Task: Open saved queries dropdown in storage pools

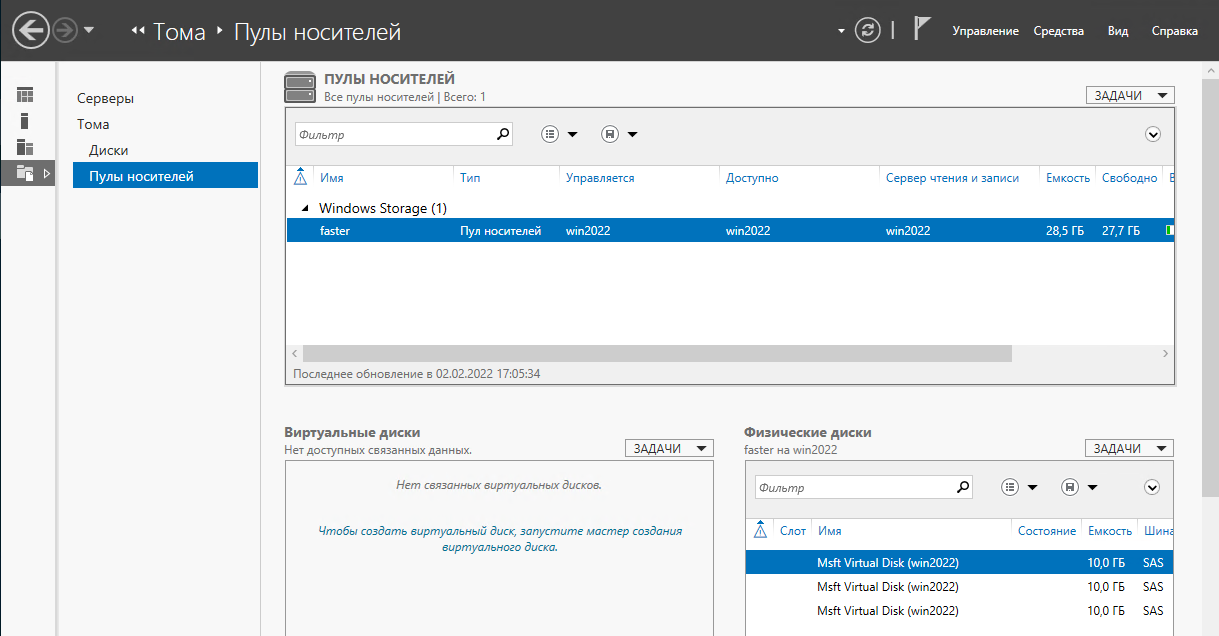Action: tap(618, 134)
